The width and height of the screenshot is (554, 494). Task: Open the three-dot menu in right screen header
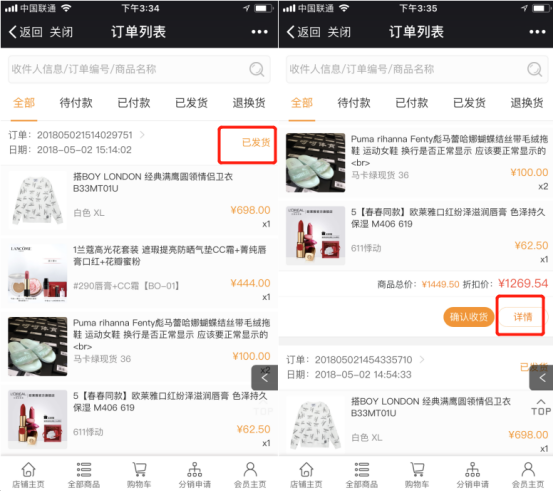pos(537,32)
